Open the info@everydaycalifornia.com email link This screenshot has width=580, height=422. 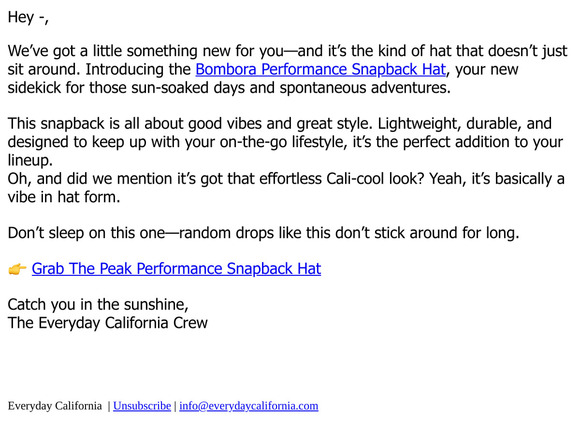249,406
